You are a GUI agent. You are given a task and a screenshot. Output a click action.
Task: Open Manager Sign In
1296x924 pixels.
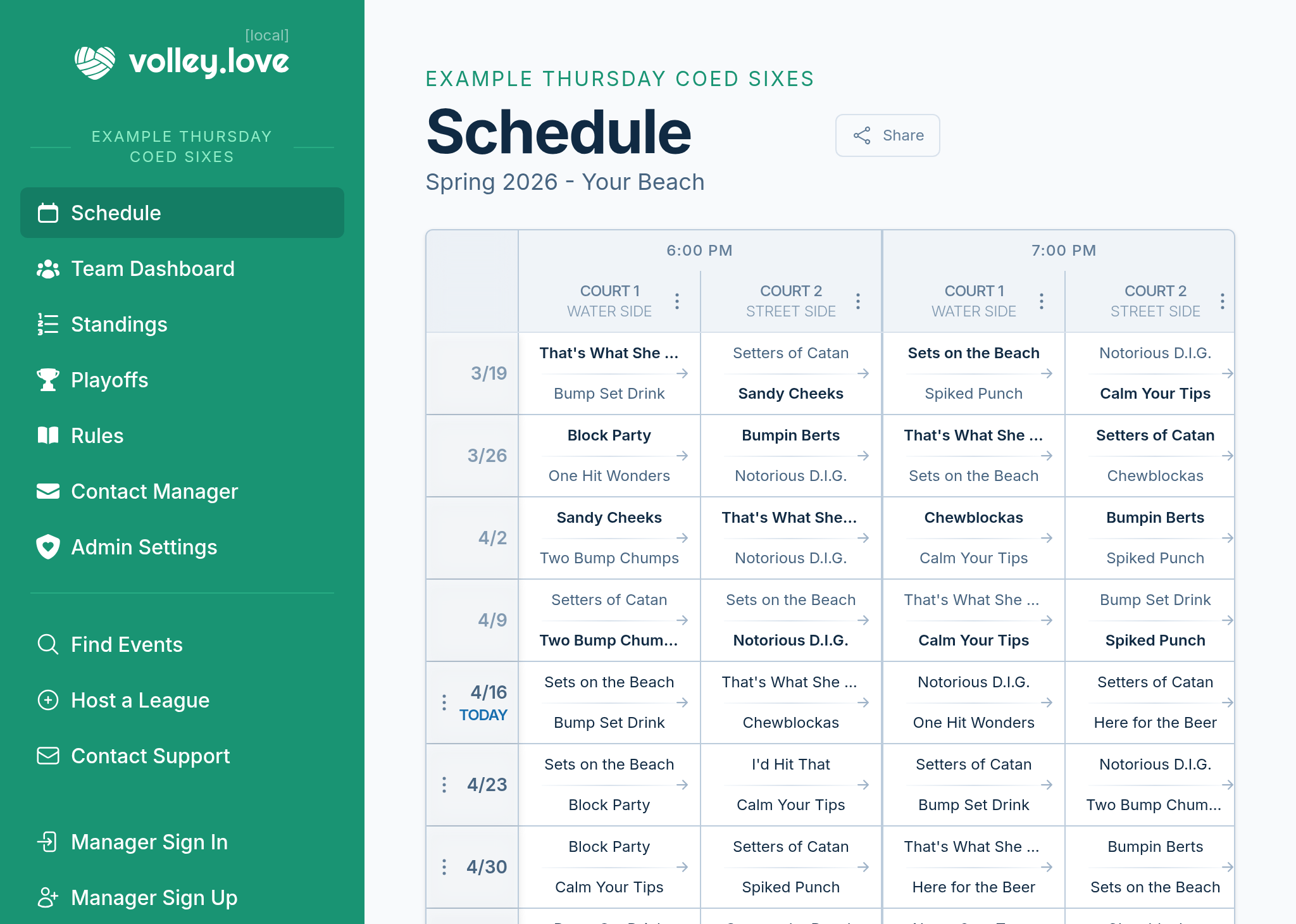(x=149, y=842)
